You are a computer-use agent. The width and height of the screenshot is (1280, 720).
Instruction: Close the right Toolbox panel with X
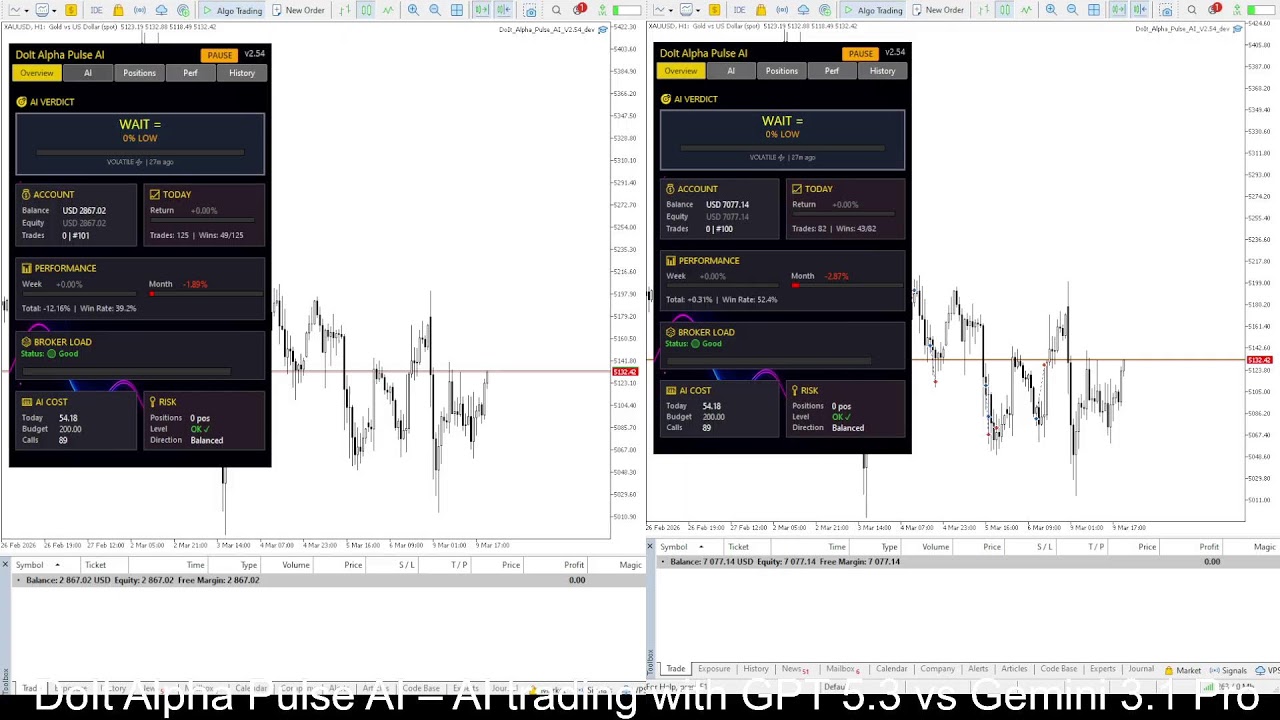click(650, 546)
